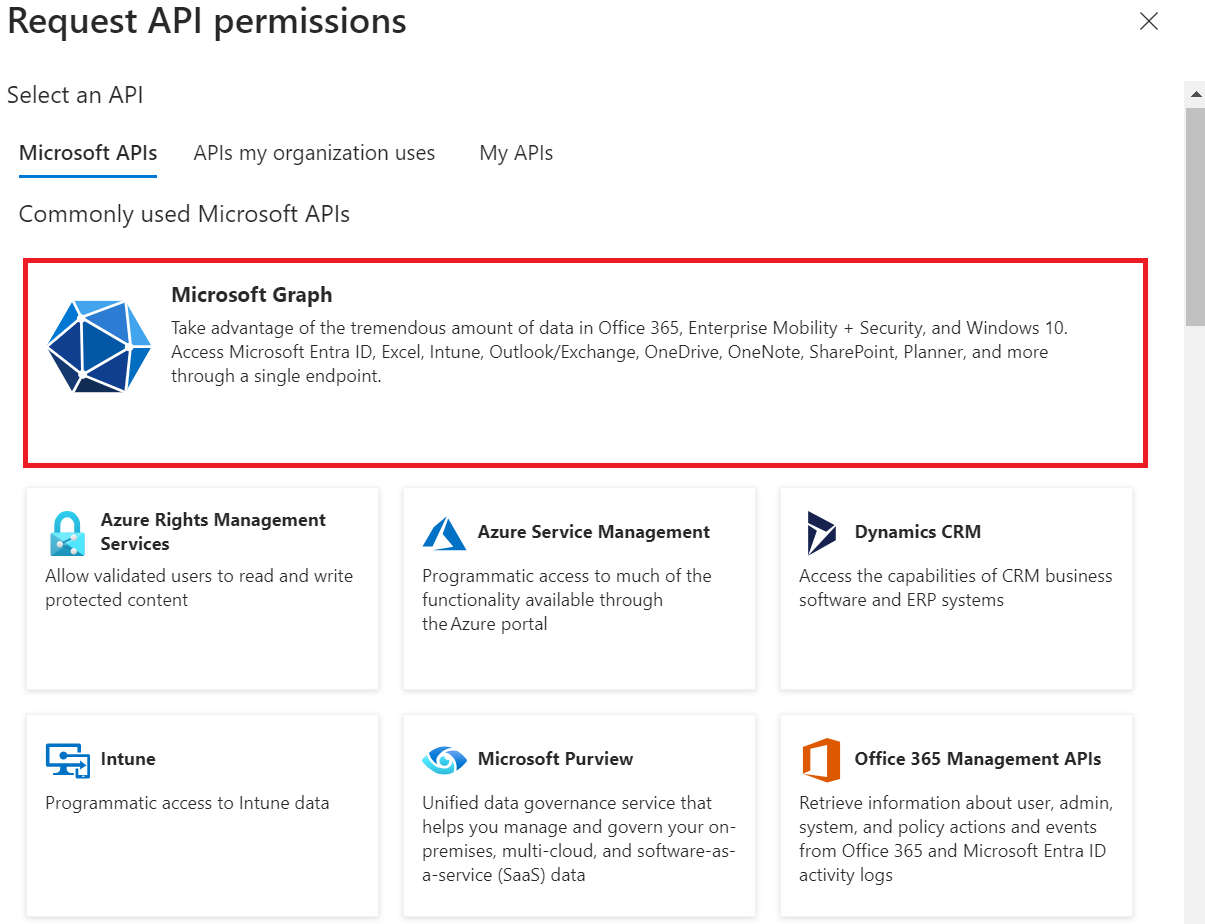Close the Request API permissions panel
The height and width of the screenshot is (924, 1205).
[x=1149, y=21]
